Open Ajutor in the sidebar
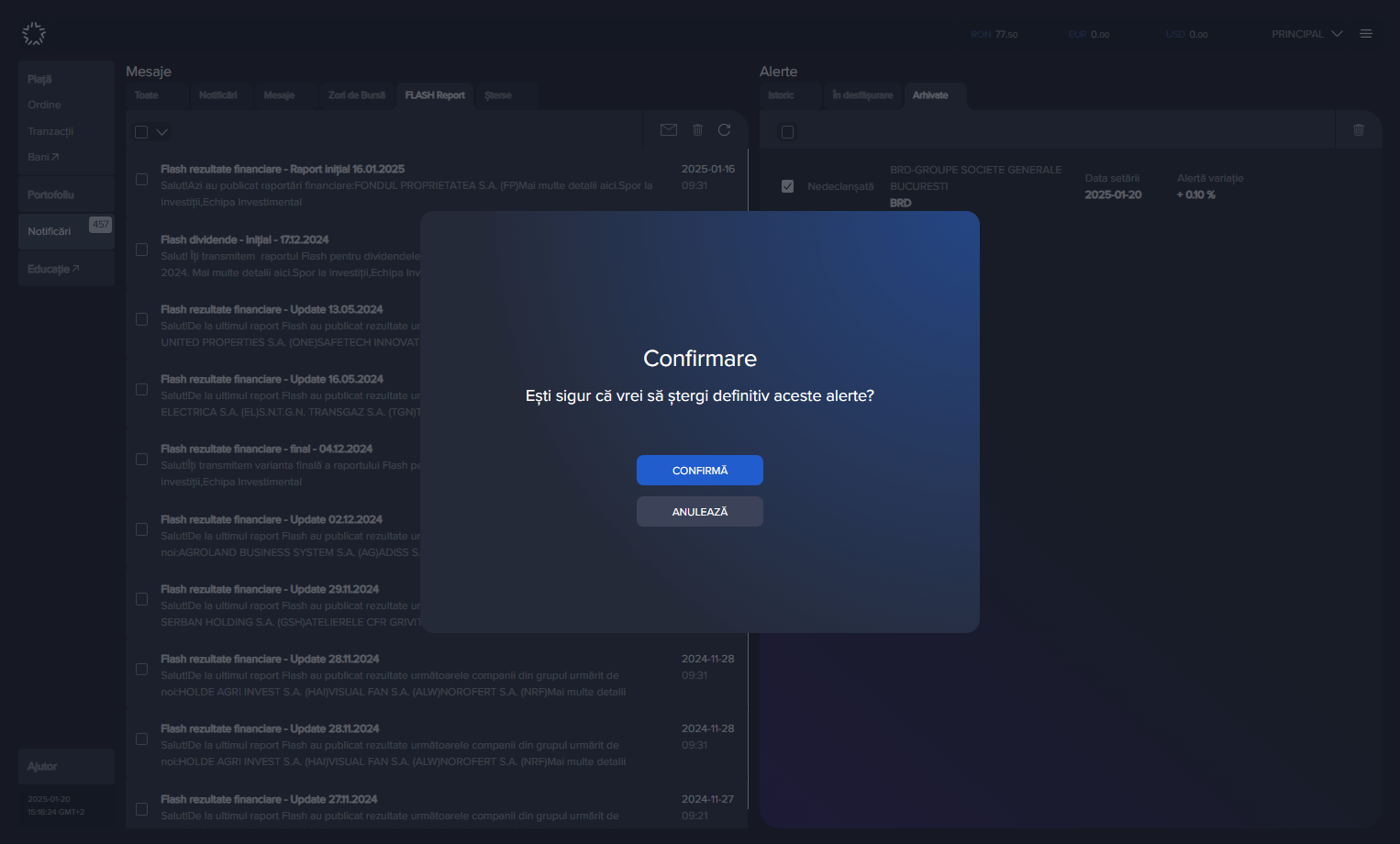Screen dimensions: 1400x844 coord(66,766)
